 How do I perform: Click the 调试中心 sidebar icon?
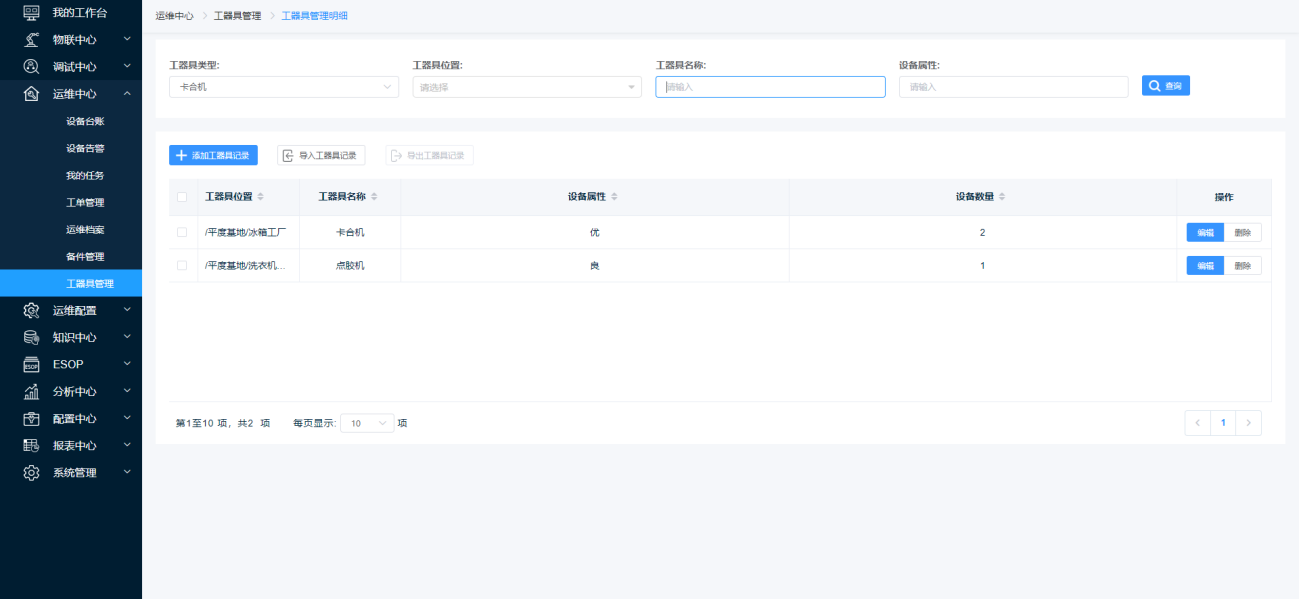pyautogui.click(x=31, y=66)
